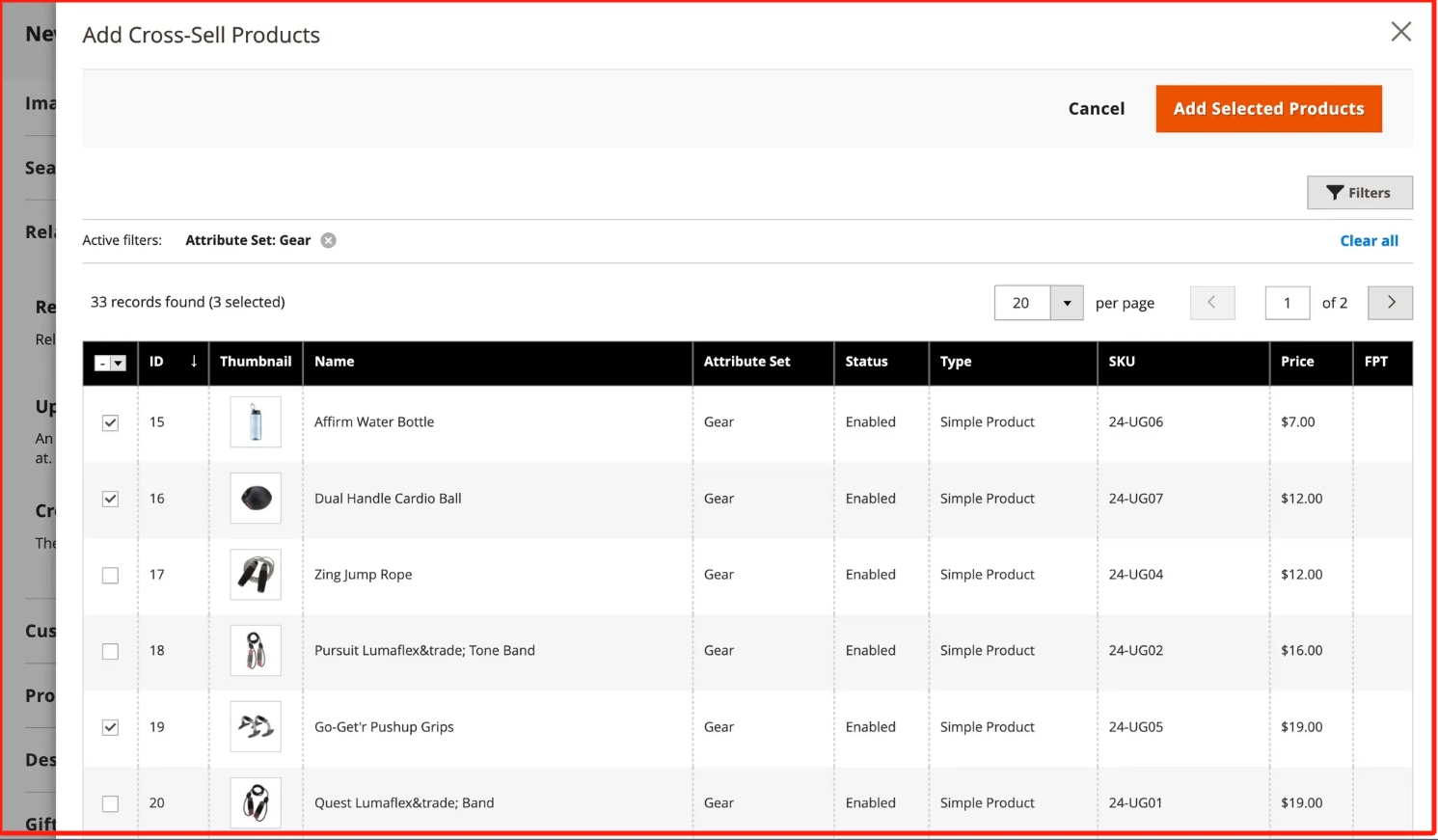This screenshot has height=840, width=1438.
Task: Sort by ID column arrow
Action: click(x=194, y=362)
